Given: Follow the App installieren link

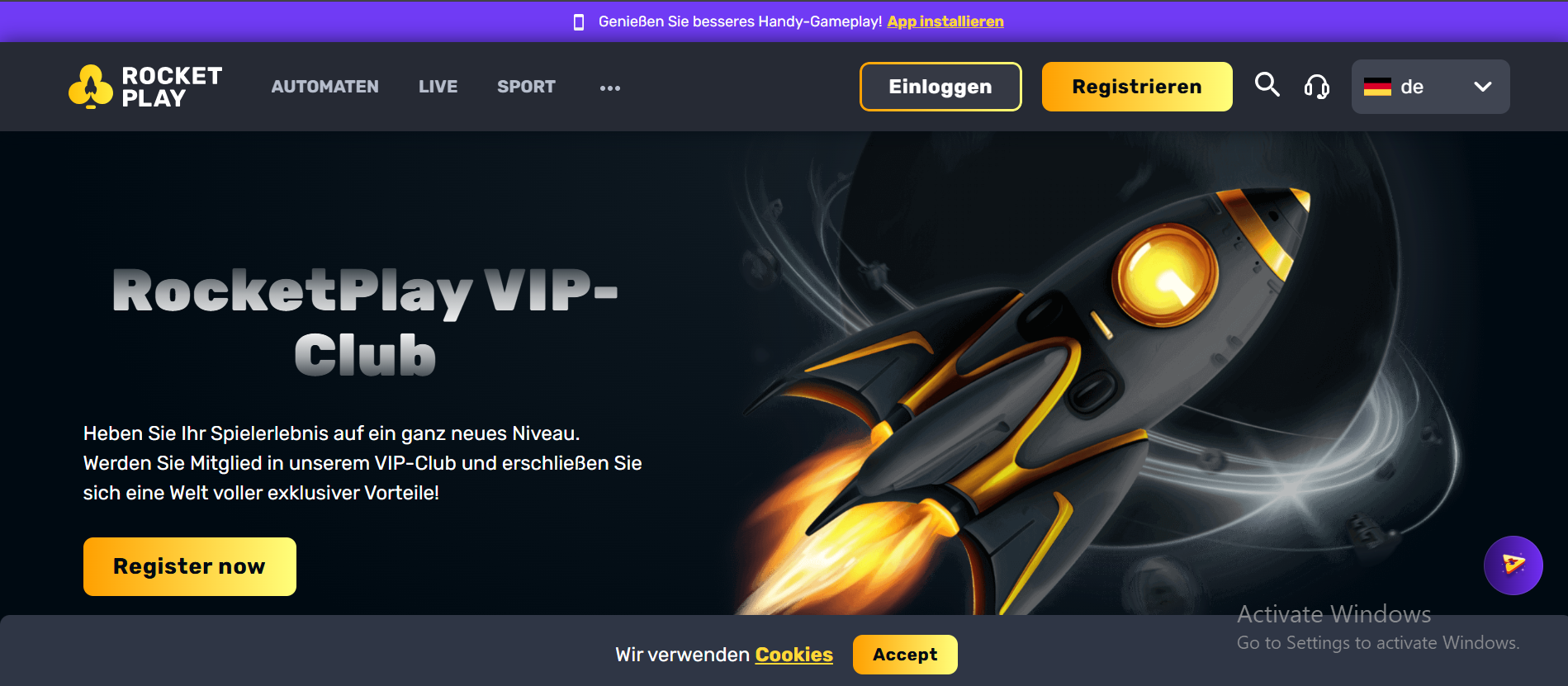Looking at the screenshot, I should 945,21.
